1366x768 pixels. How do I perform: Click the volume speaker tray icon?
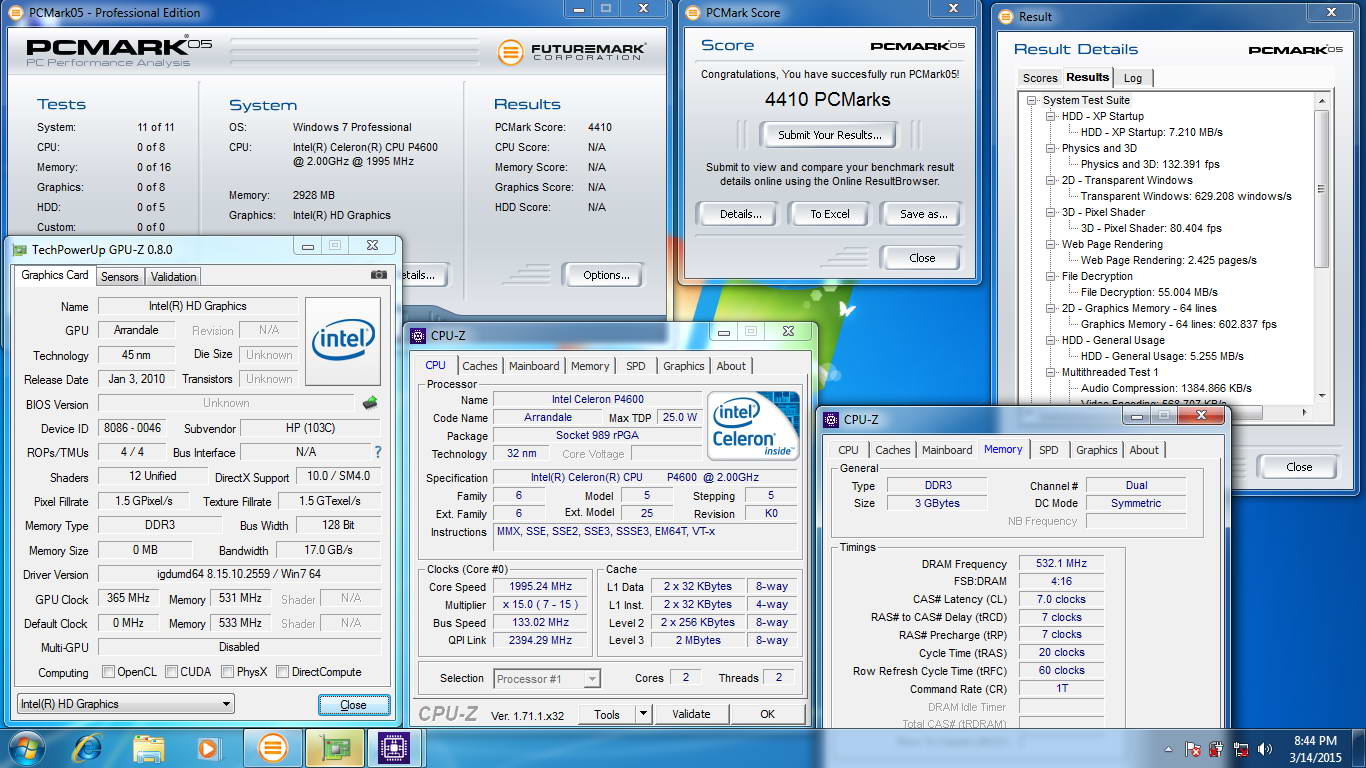click(x=1265, y=748)
